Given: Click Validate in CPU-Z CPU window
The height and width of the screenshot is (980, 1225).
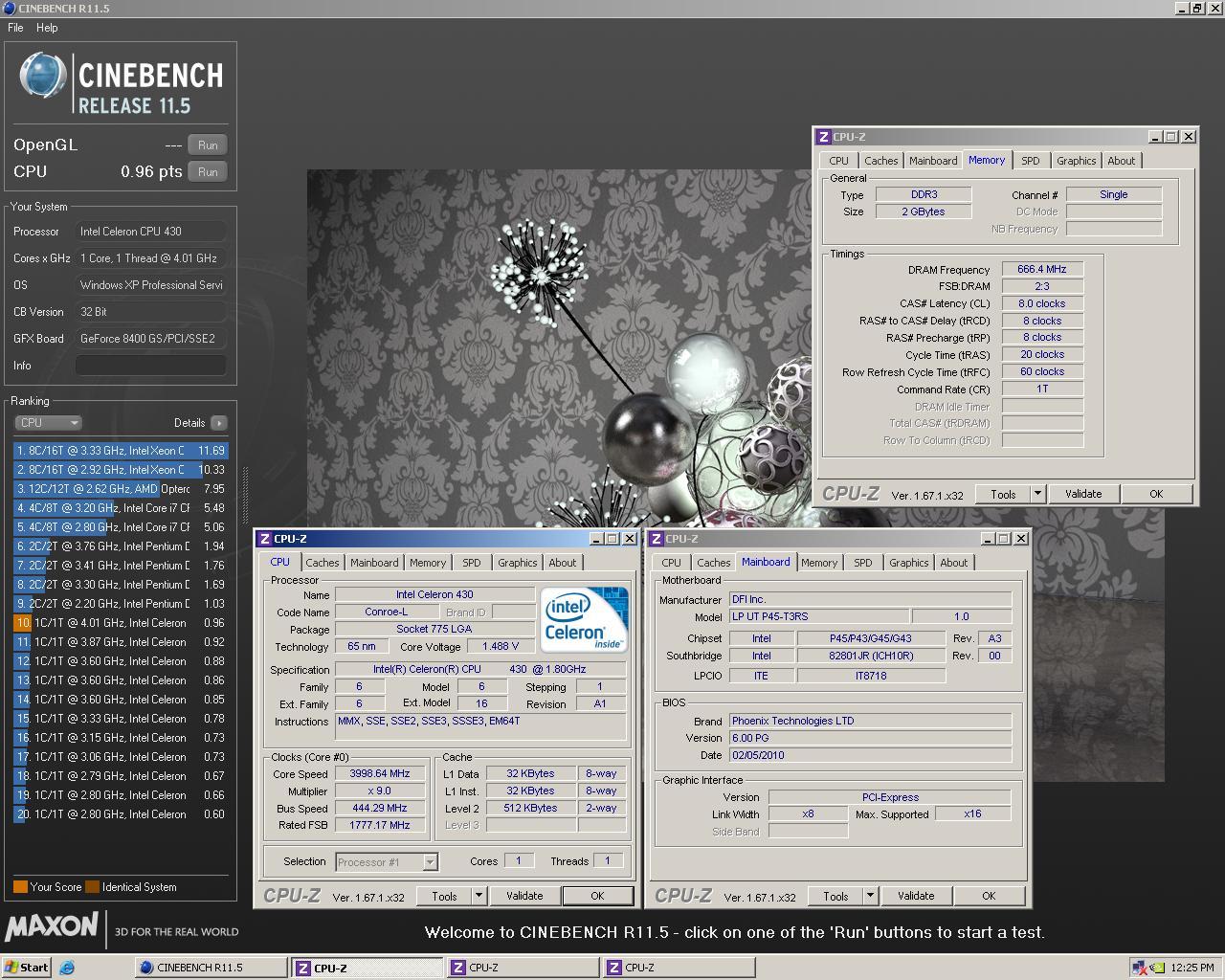Looking at the screenshot, I should click(524, 897).
